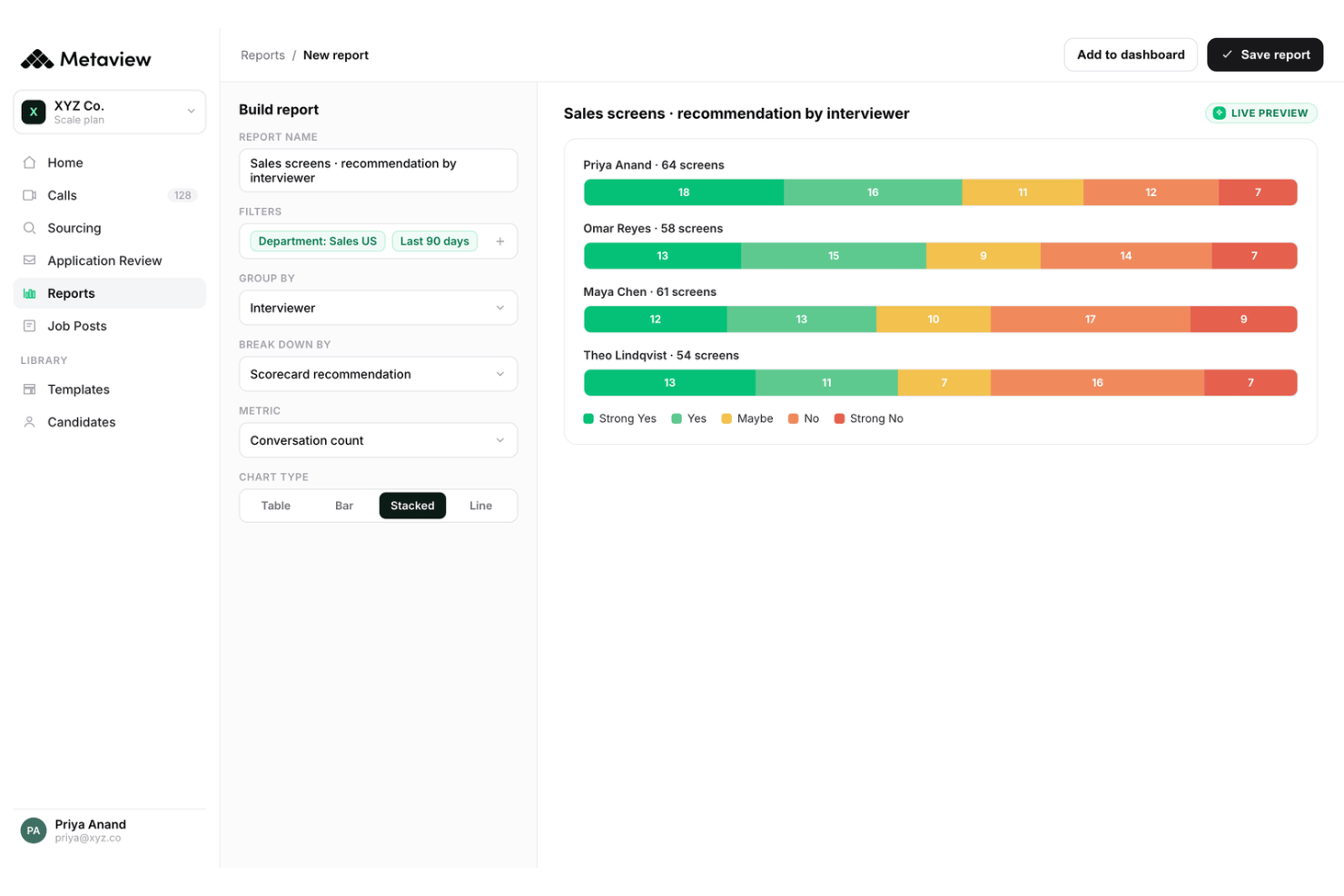Click the 'Priya Anand · 64 screens' label
Viewport: 1344px width, 896px height.
tap(654, 165)
